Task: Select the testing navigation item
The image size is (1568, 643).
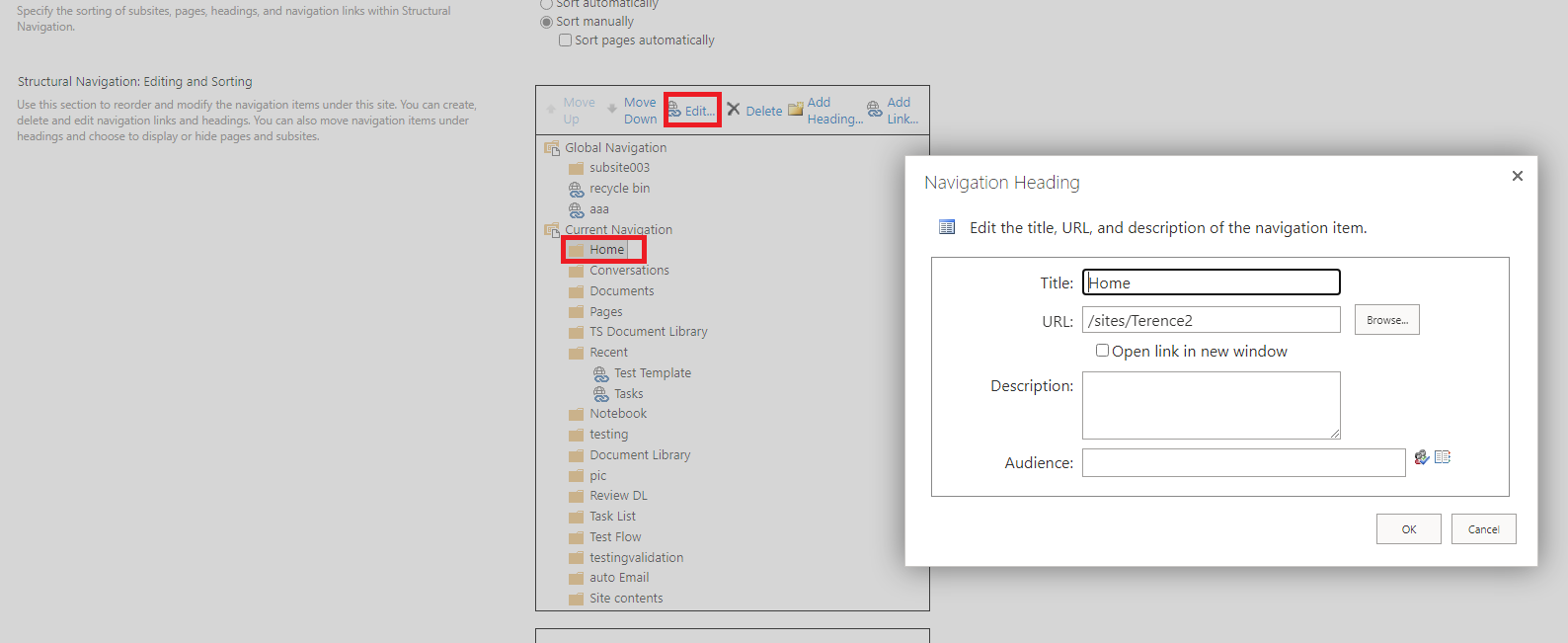Action: 609,435
